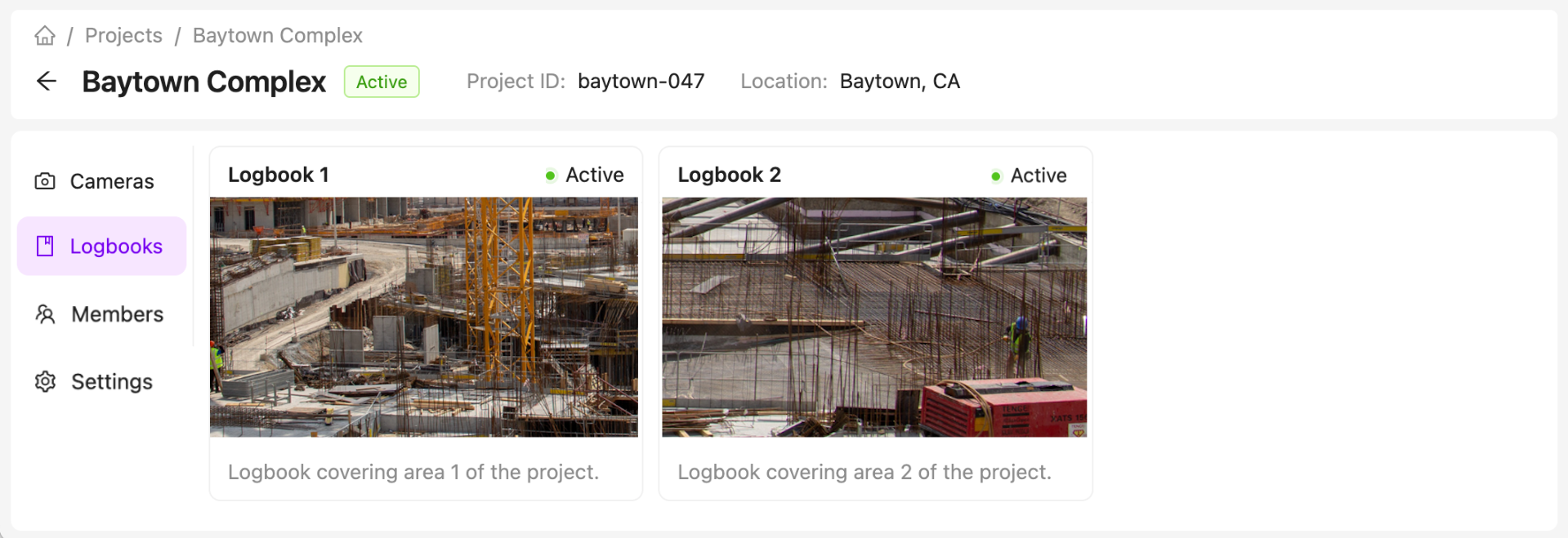
Task: Click the project ID baytown-047 text
Action: tap(641, 81)
